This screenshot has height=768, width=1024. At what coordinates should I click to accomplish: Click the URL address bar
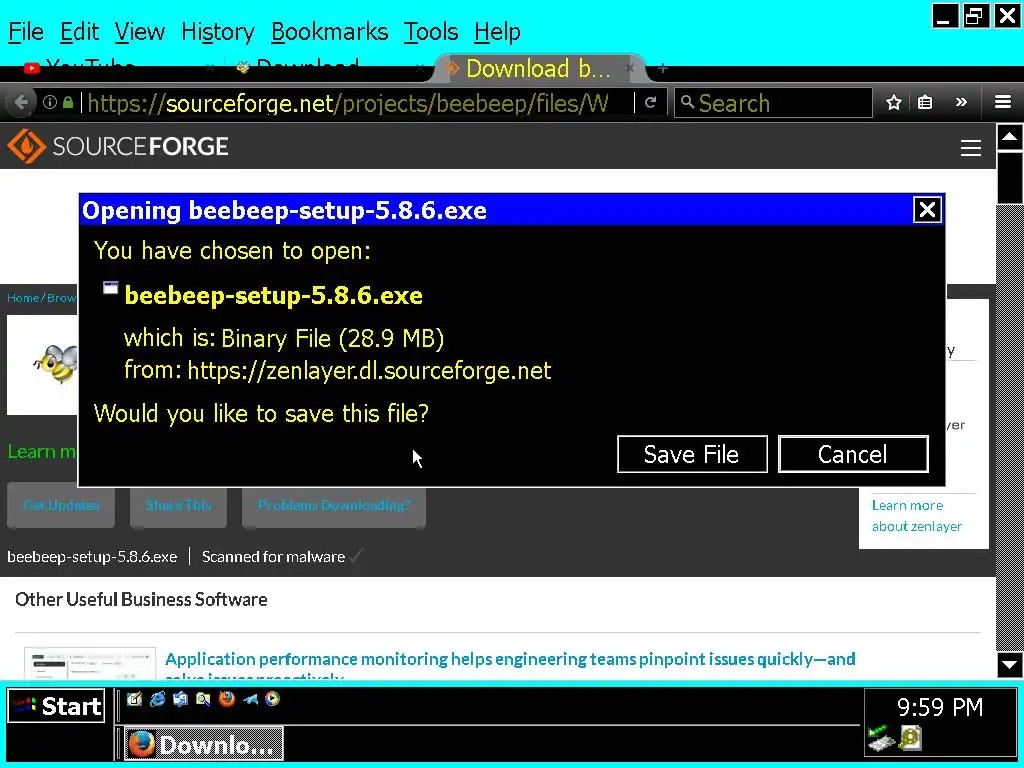(356, 103)
